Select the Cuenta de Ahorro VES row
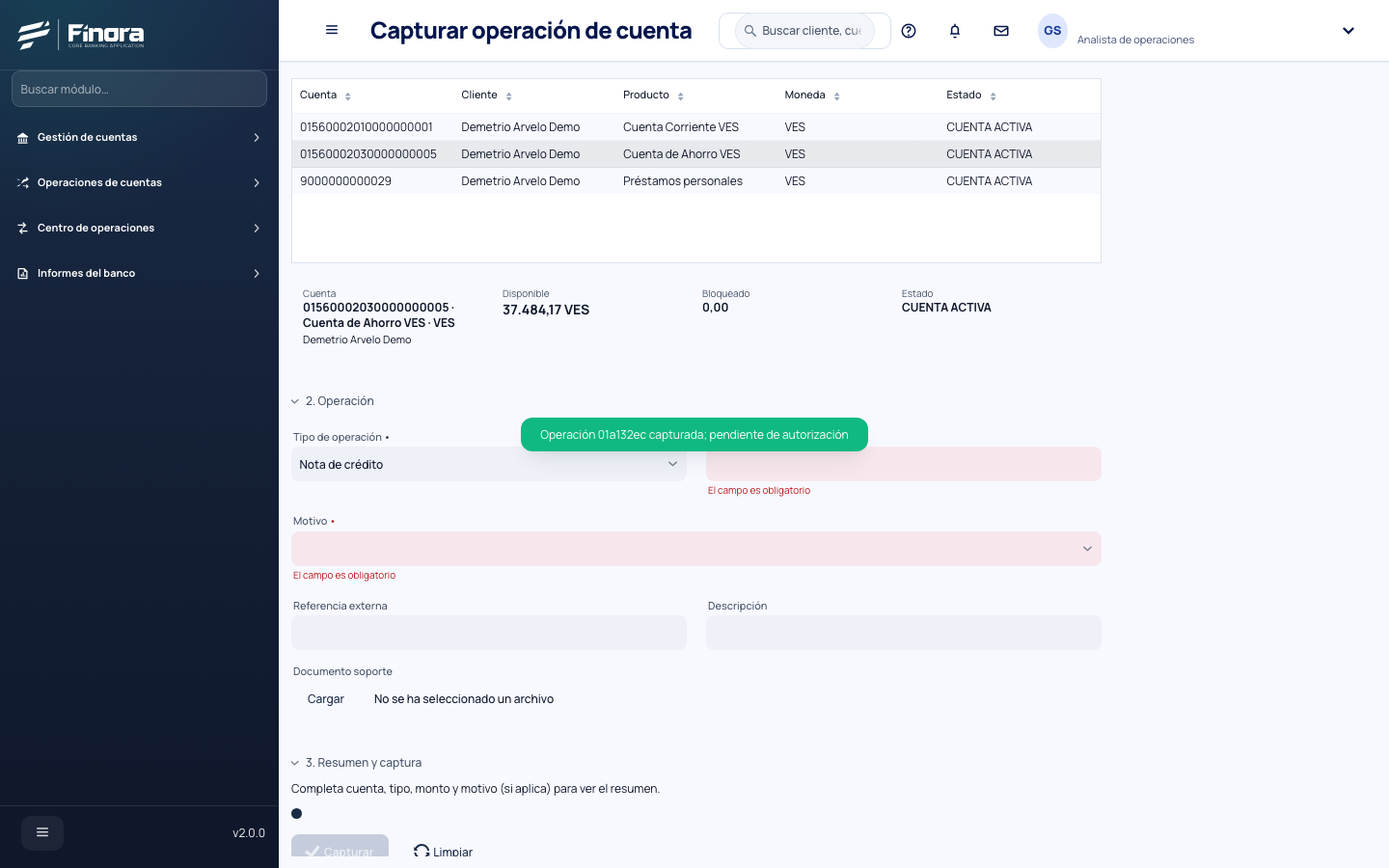1389x868 pixels. tap(696, 154)
